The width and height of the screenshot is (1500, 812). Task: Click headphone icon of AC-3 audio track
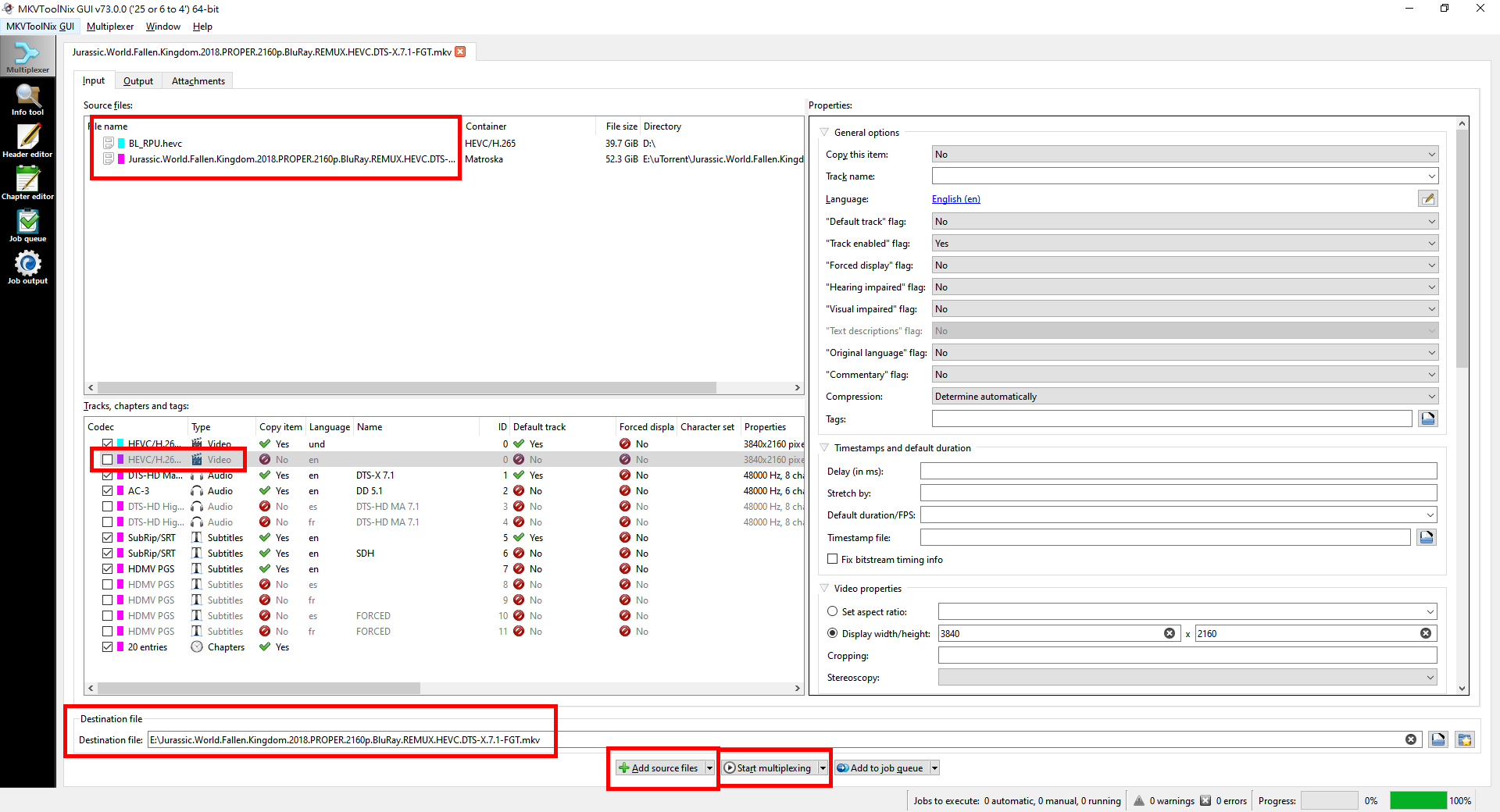[x=197, y=490]
